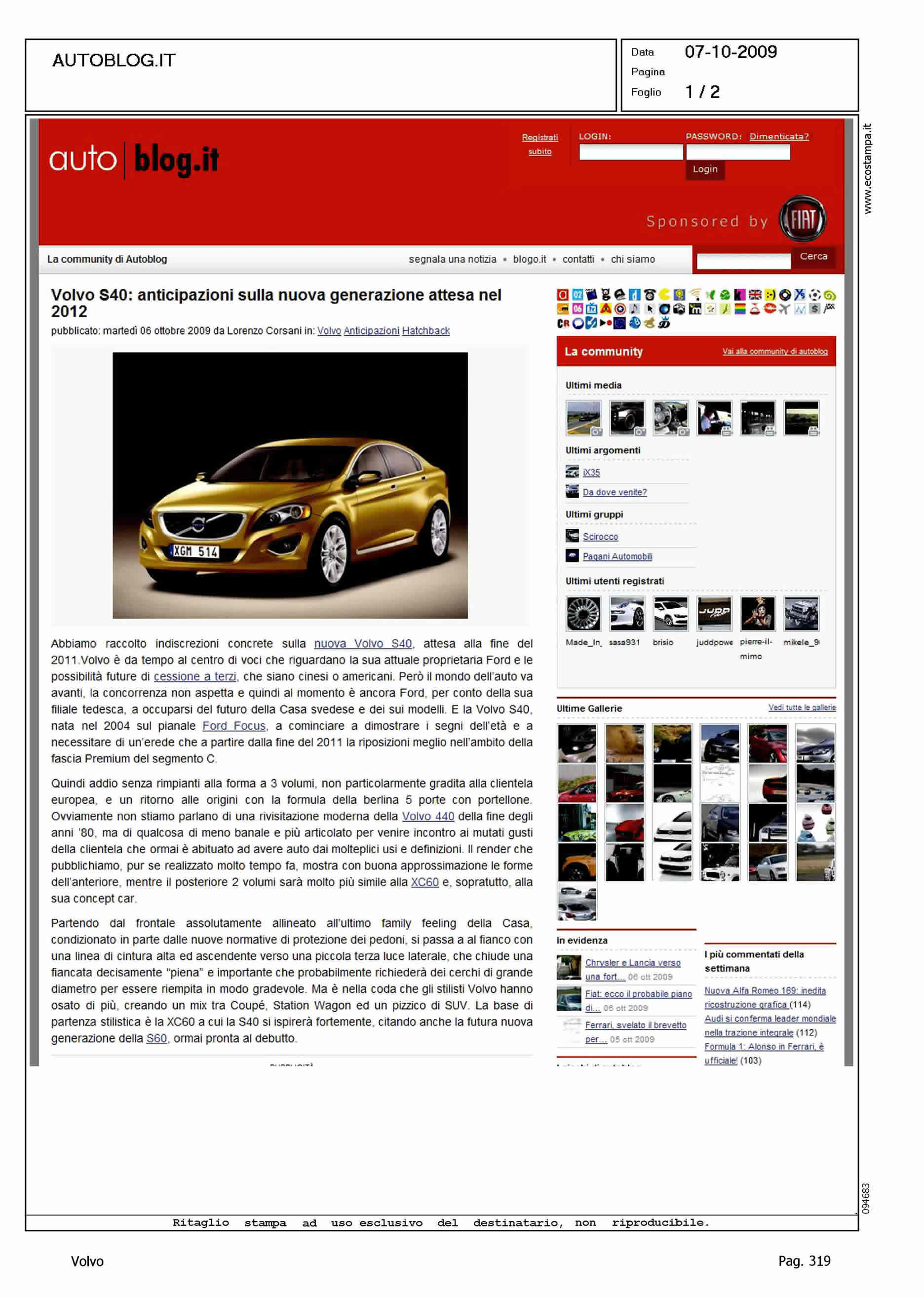The width and height of the screenshot is (924, 1297).
Task: Go to 'chi siamo' navigation item
Action: click(632, 260)
